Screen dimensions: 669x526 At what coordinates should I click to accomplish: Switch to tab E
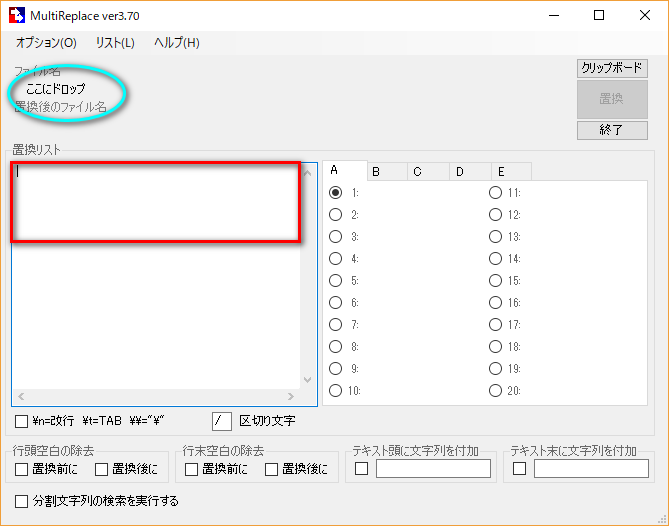(499, 171)
